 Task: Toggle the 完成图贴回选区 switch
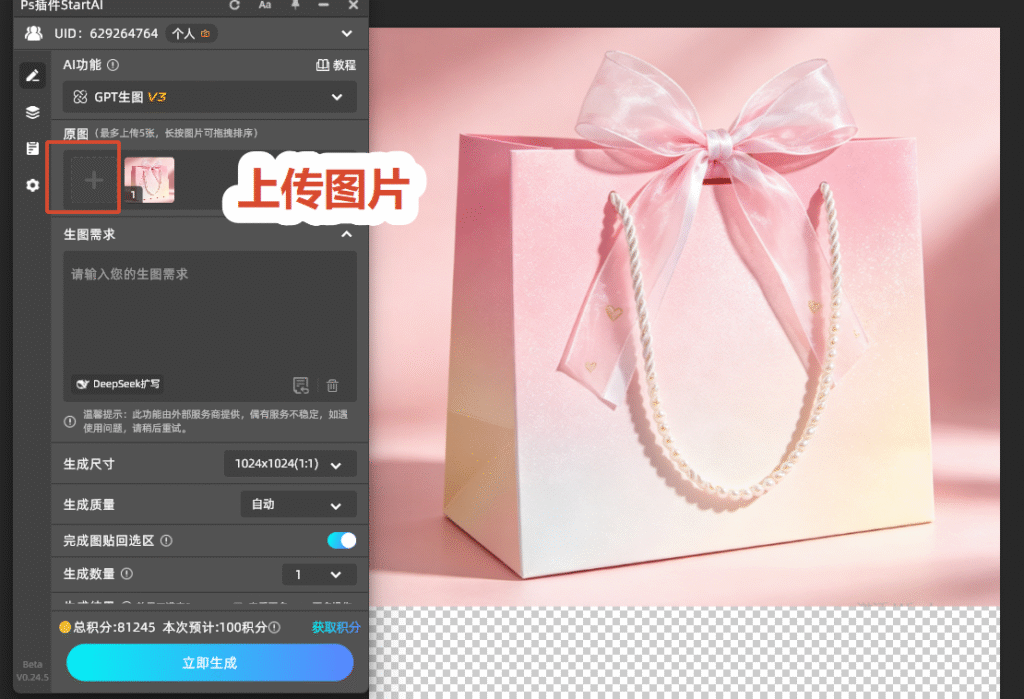point(342,540)
